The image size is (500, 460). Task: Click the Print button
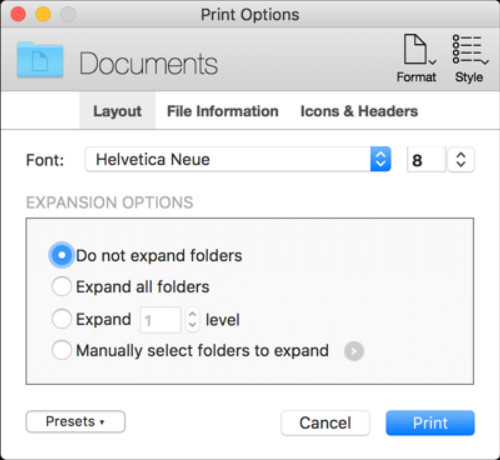[430, 423]
